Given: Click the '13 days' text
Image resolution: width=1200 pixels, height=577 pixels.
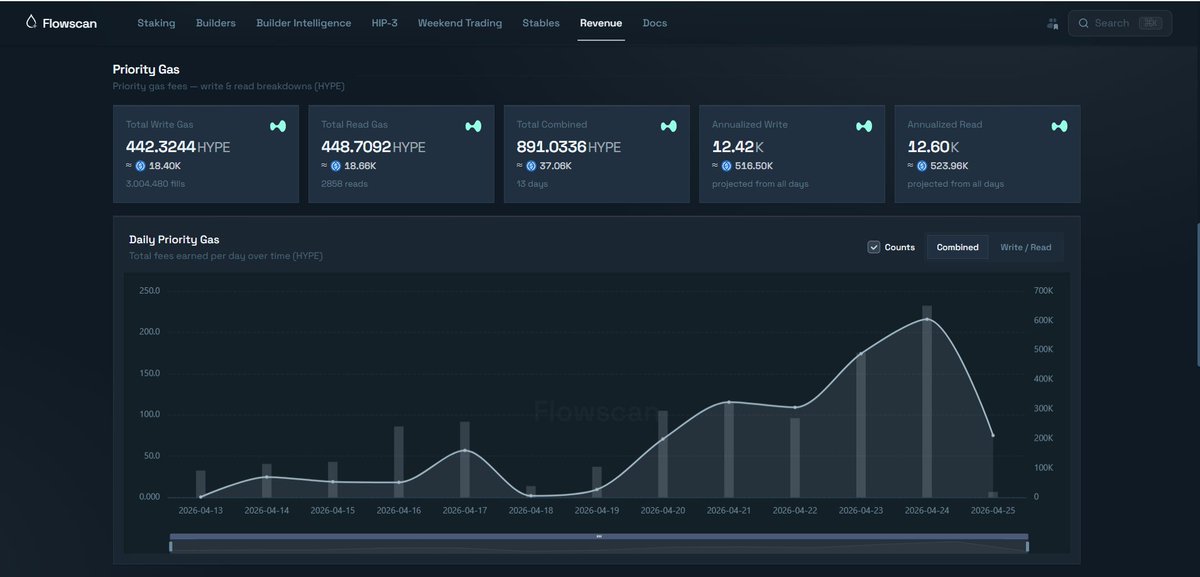Looking at the screenshot, I should coord(532,184).
